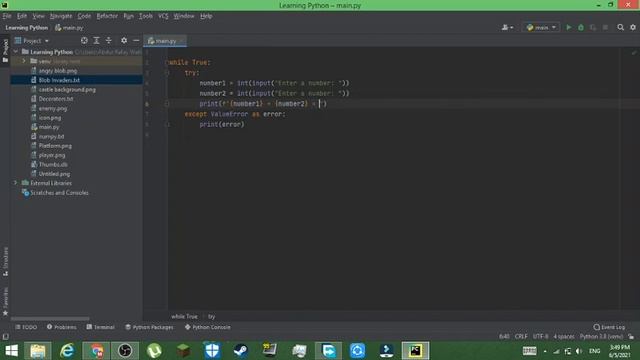Click Collapse All icon in Project panel
640x360 pixels.
click(x=109, y=40)
